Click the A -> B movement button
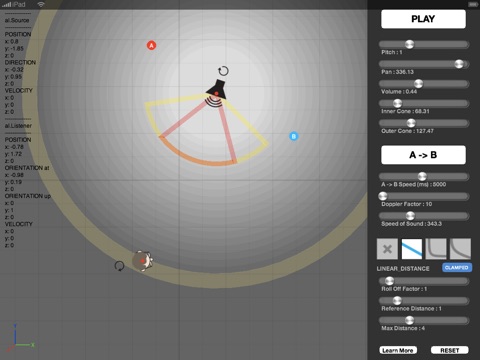Screen dimensions: 480x360 coord(423,155)
